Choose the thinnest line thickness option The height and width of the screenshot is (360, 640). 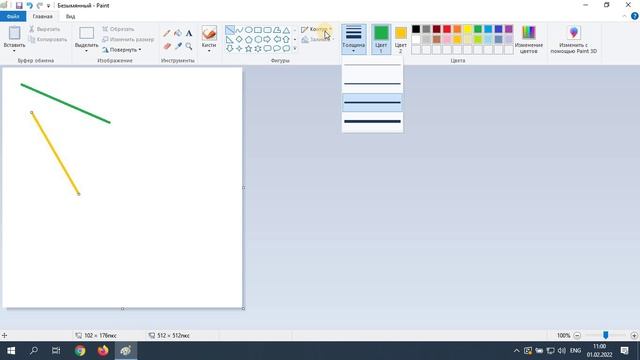tap(372, 65)
